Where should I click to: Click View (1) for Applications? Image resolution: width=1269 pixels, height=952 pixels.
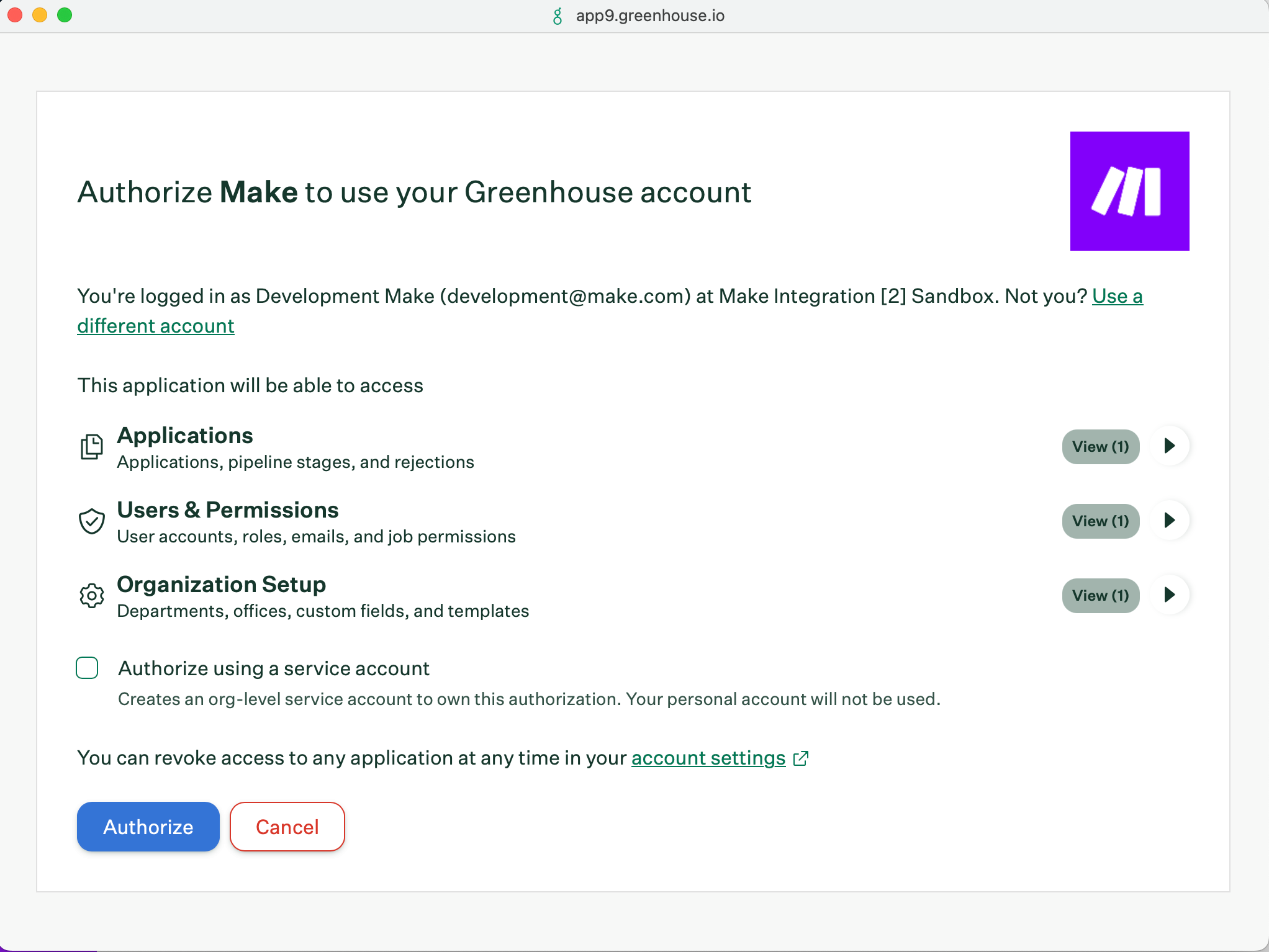pos(1101,447)
